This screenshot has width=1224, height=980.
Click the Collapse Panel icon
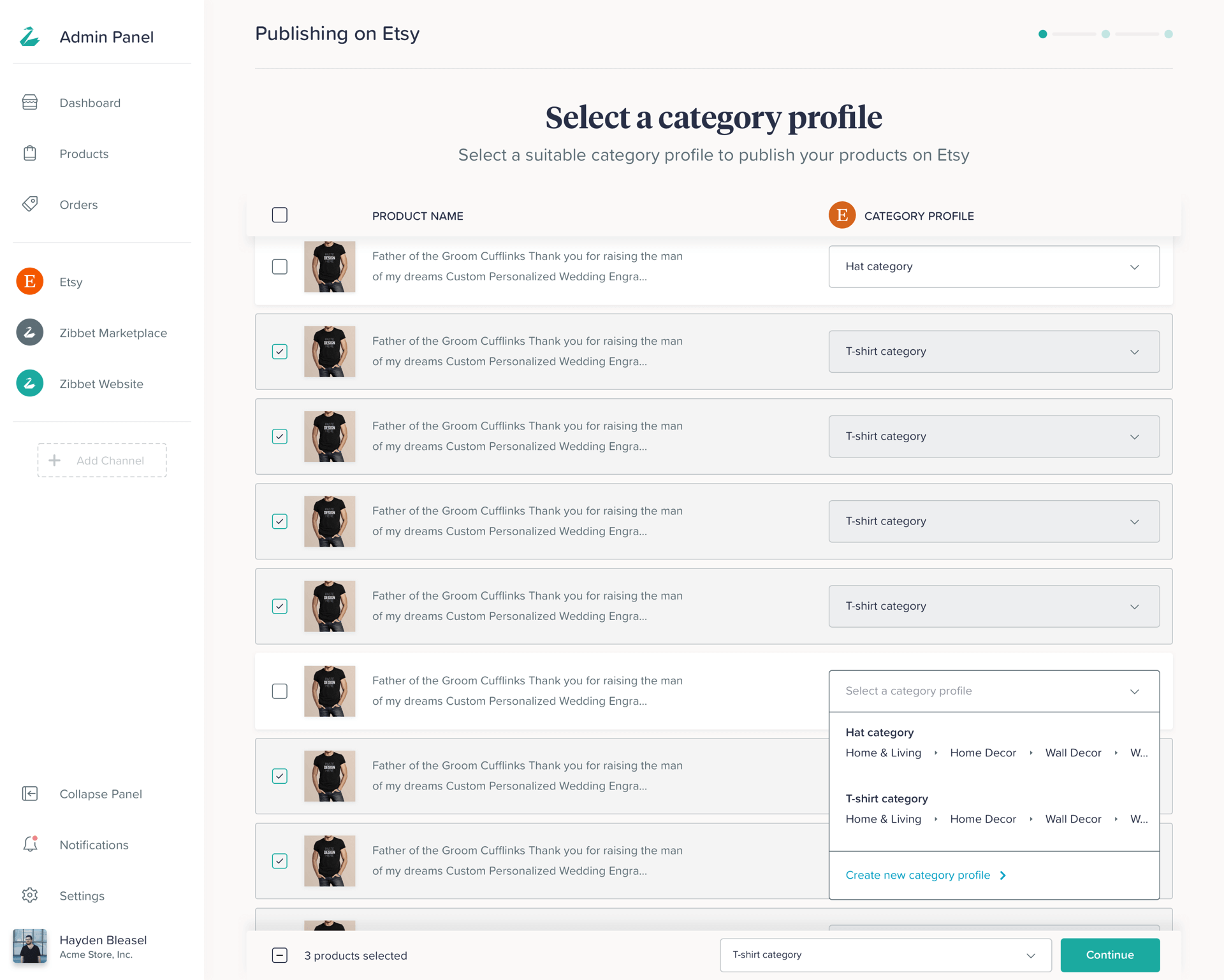click(30, 793)
